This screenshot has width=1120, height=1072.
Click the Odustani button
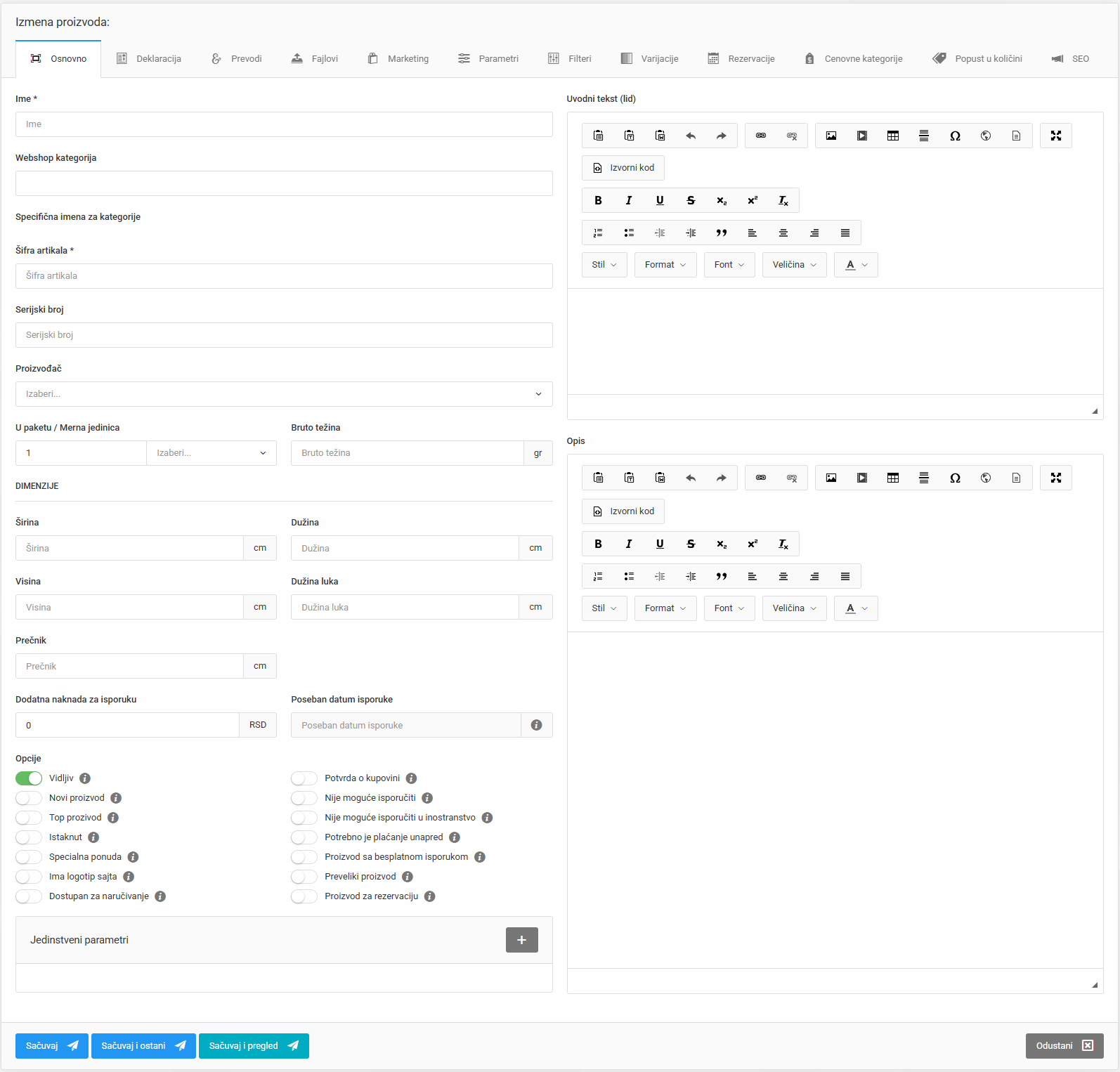tap(1064, 1046)
